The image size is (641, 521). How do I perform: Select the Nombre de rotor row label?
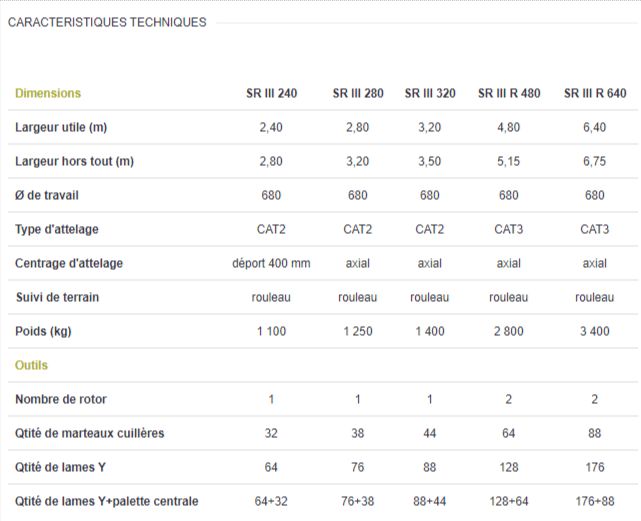61,400
